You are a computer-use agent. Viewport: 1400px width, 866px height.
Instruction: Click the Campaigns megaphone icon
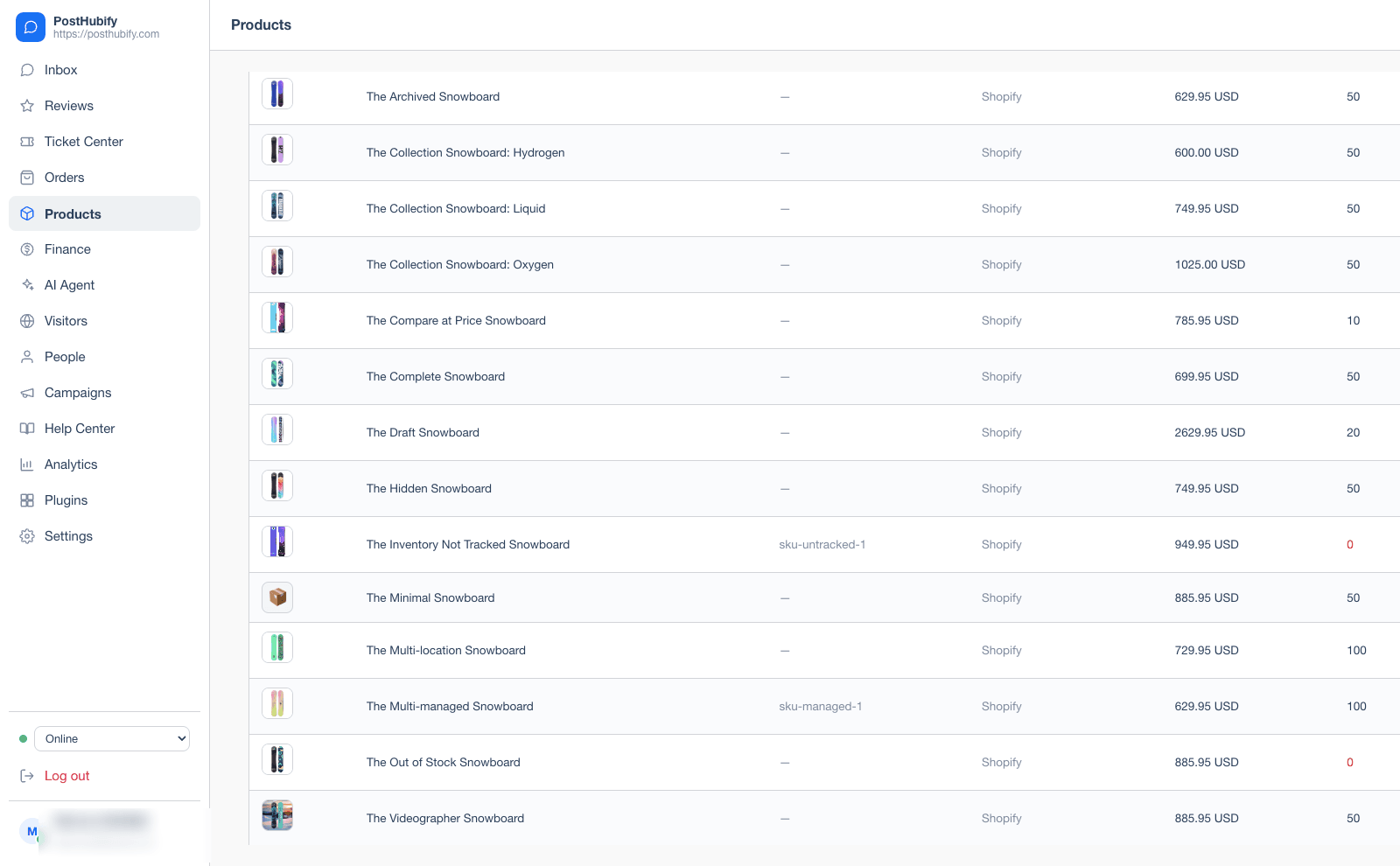click(x=27, y=393)
